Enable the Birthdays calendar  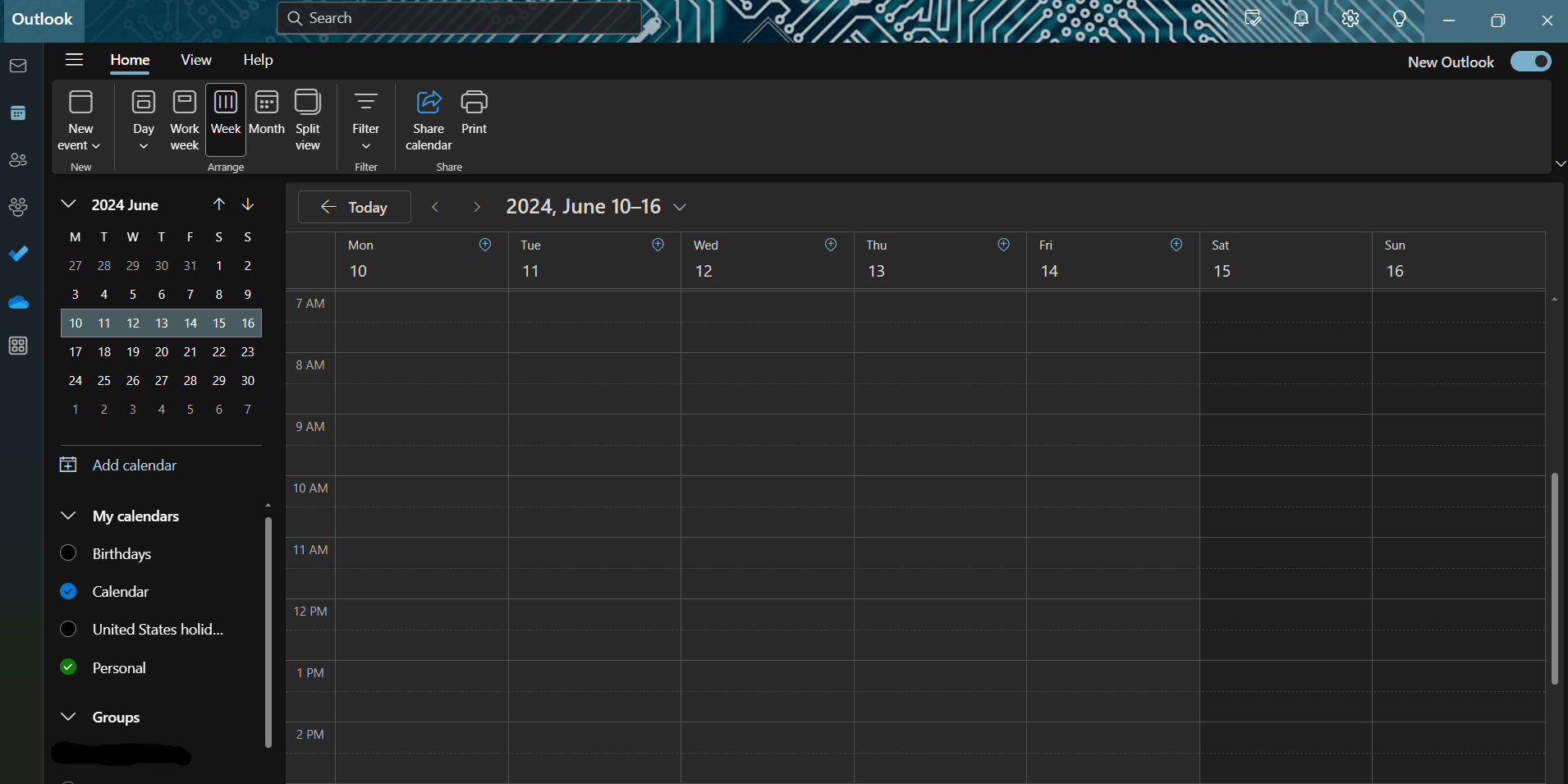click(x=68, y=553)
